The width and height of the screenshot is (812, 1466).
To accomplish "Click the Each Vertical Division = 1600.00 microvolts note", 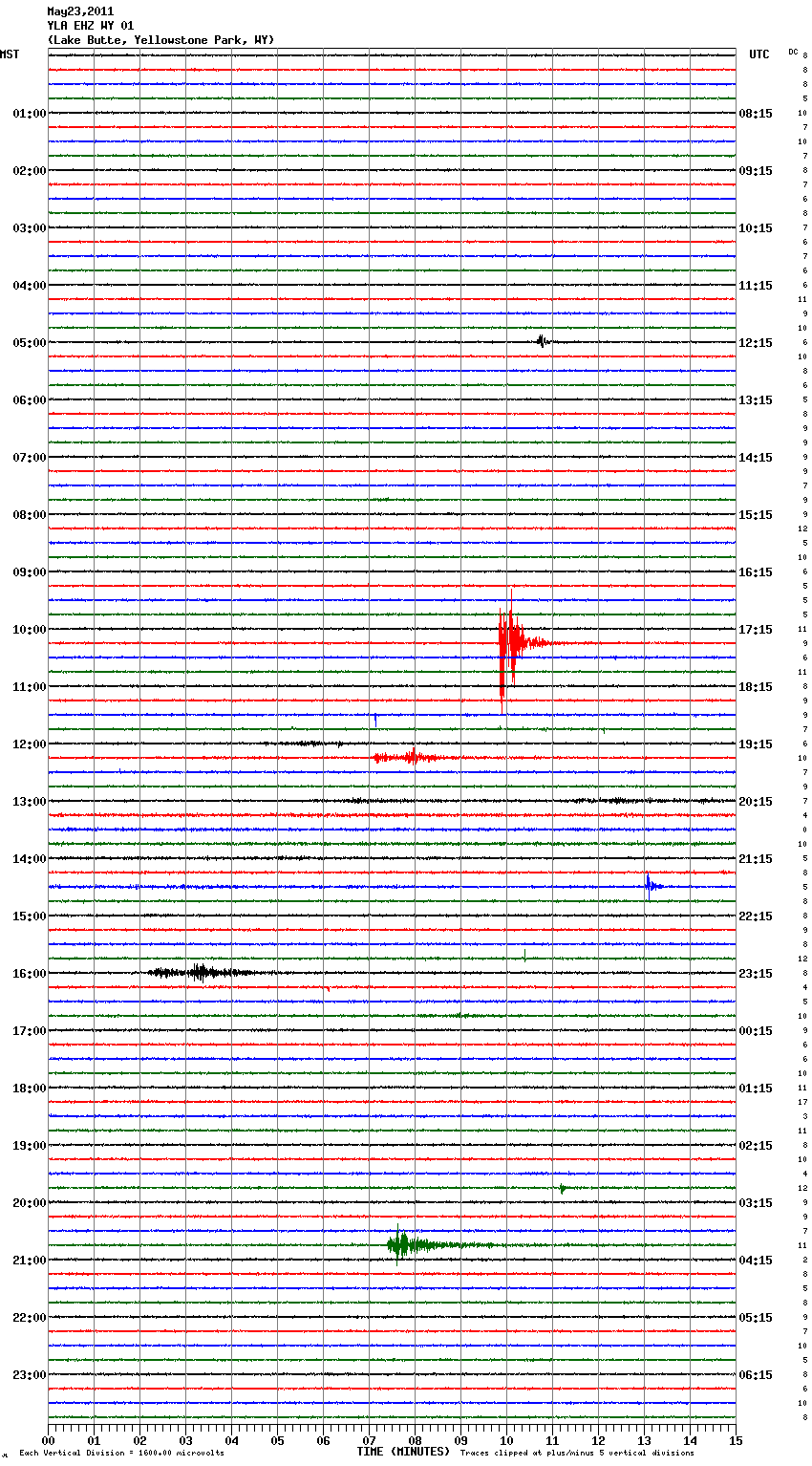I will point(121,1454).
